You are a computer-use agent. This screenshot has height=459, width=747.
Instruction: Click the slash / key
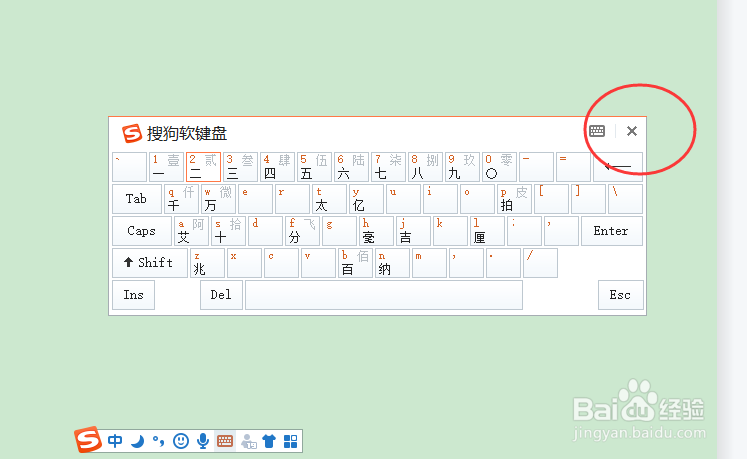coord(540,263)
